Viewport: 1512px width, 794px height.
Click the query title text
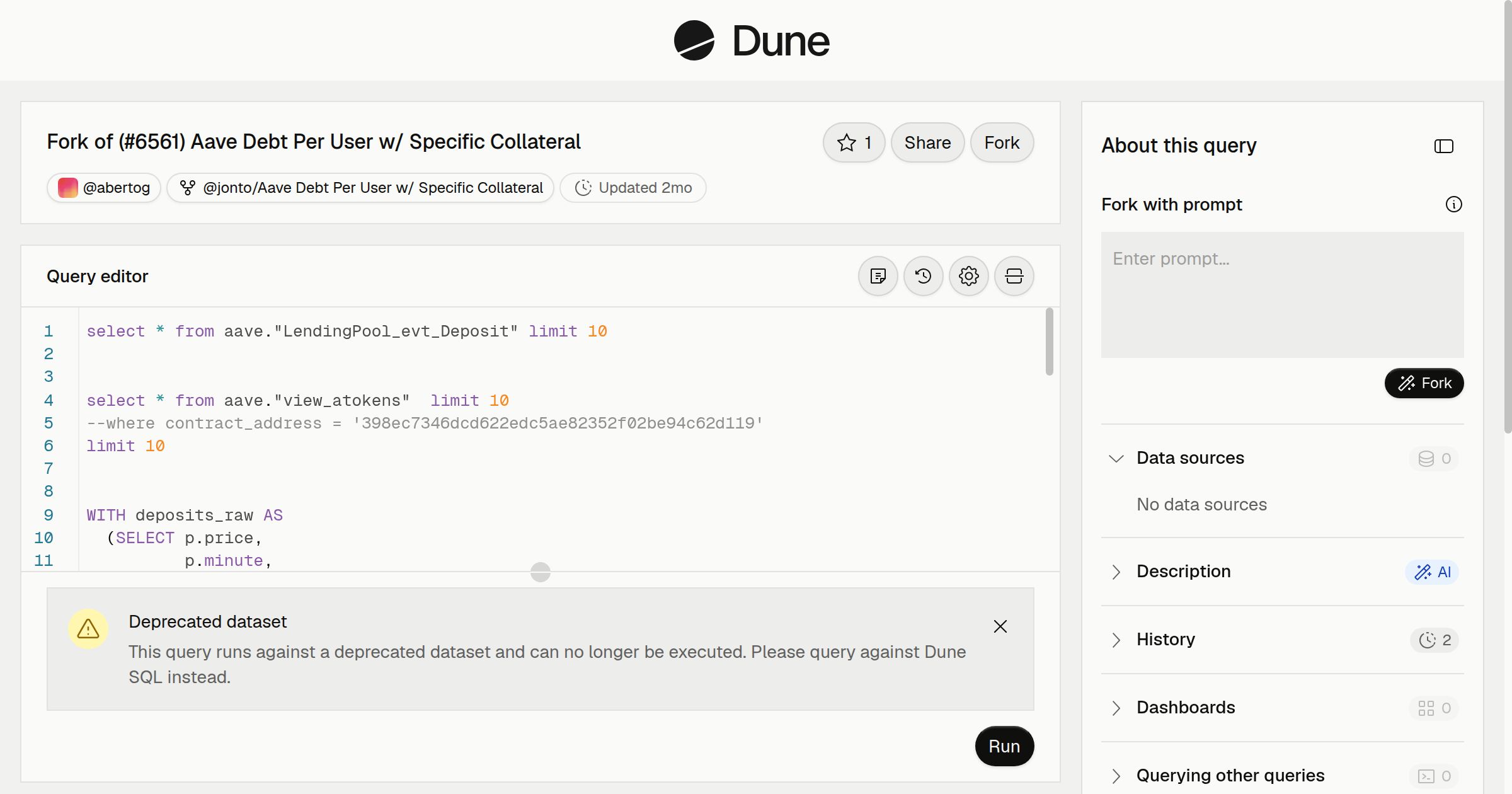pos(314,142)
